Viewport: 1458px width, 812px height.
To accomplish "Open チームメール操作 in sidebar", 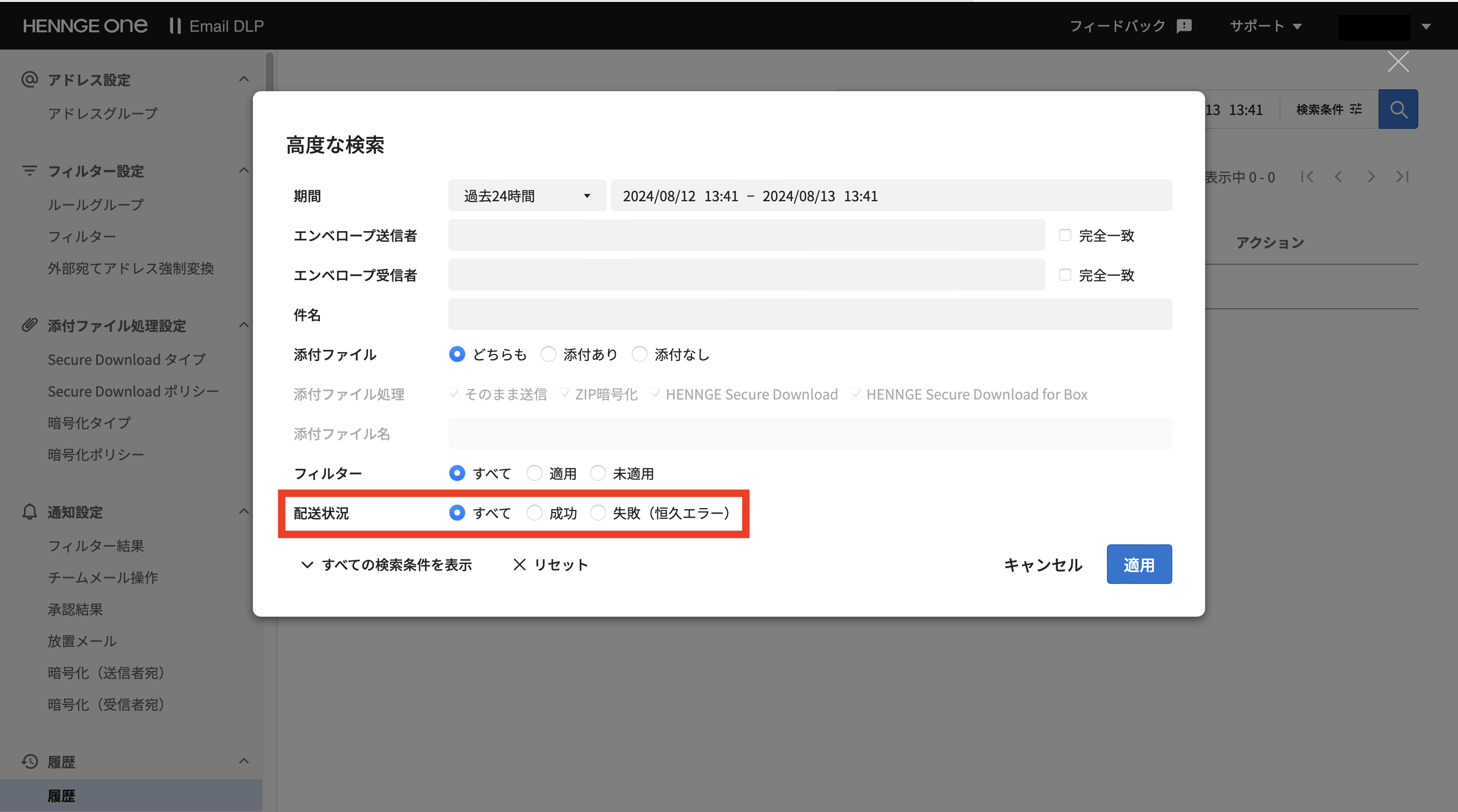I will pos(103,577).
